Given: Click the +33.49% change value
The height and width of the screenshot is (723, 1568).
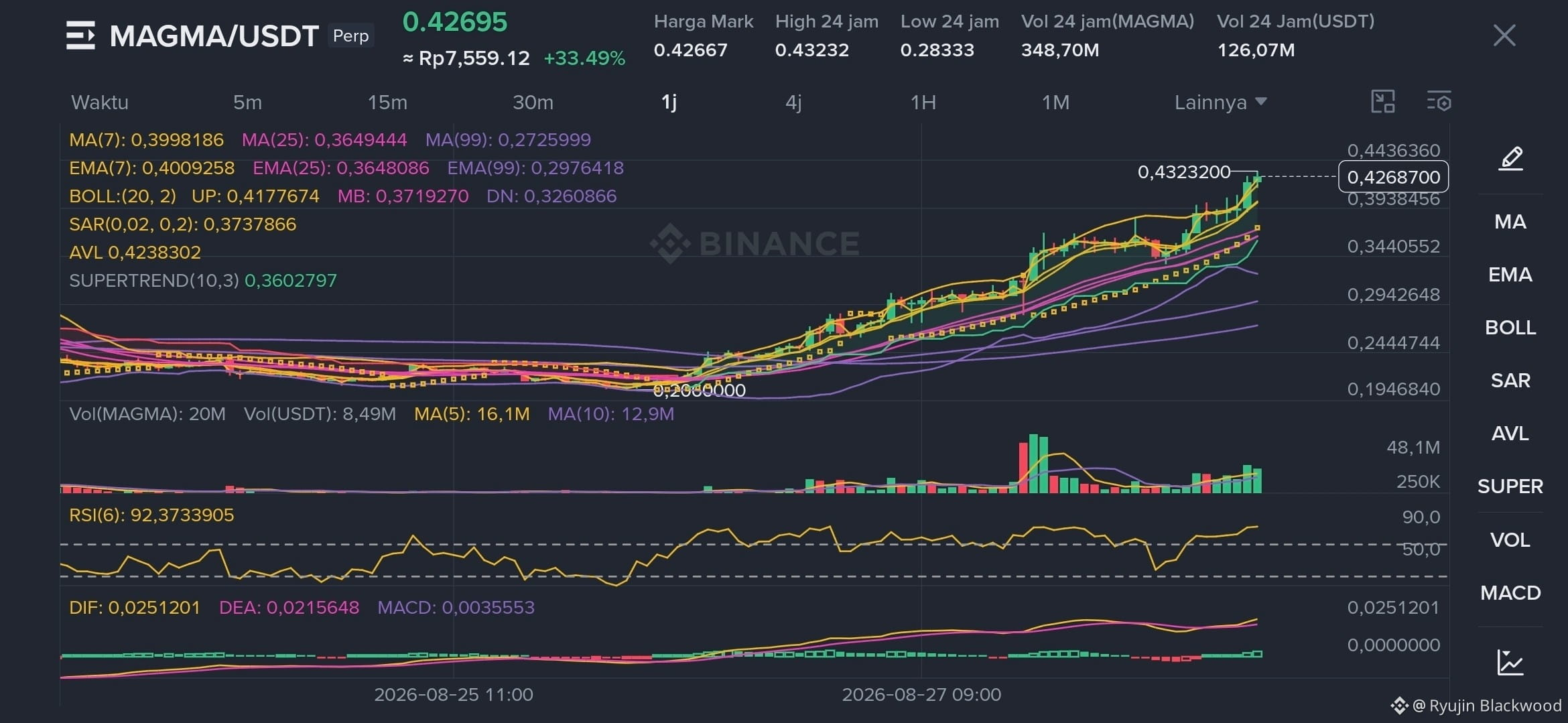Looking at the screenshot, I should click(x=584, y=58).
